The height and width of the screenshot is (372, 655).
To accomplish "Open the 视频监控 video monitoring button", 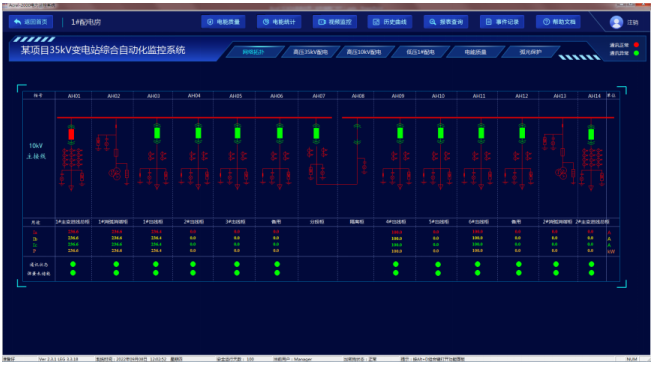I will (x=335, y=22).
